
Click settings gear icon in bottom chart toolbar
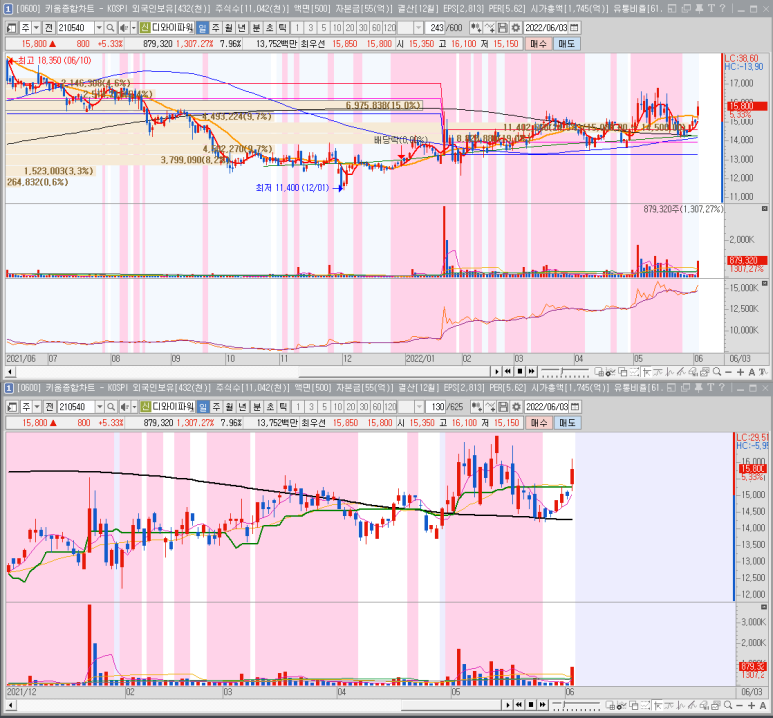516,407
